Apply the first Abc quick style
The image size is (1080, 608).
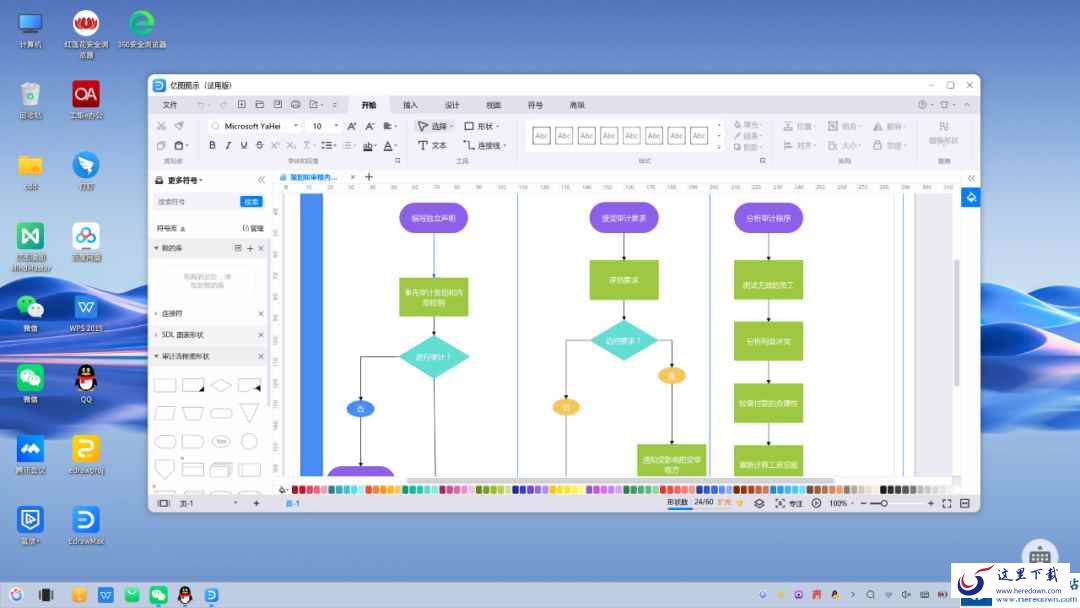[541, 136]
